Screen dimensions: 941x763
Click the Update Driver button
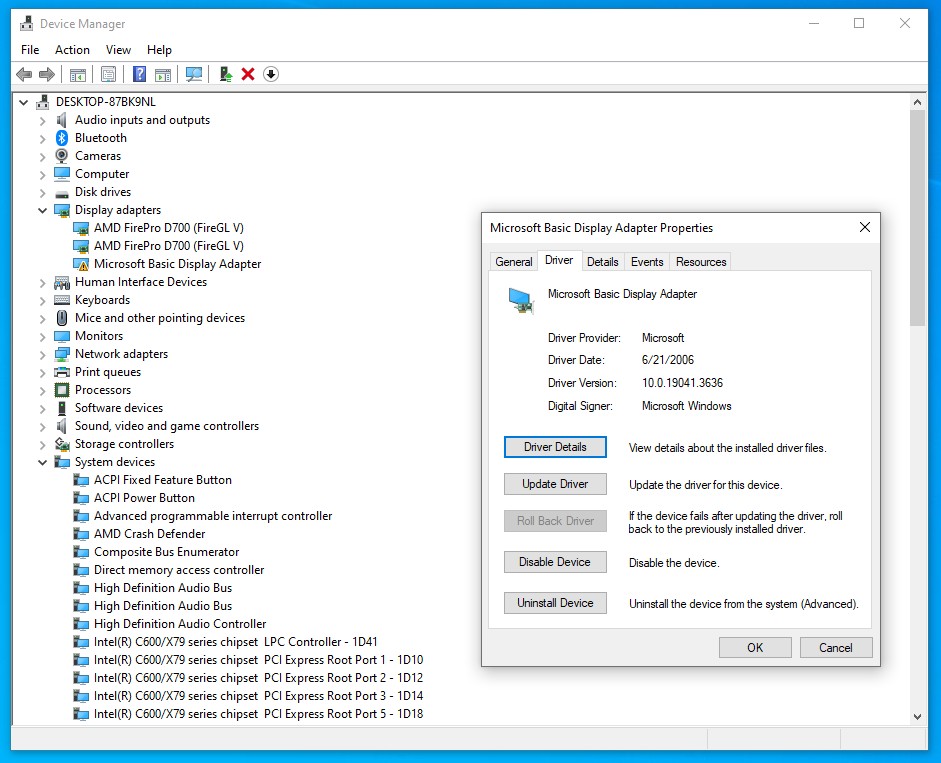click(555, 484)
